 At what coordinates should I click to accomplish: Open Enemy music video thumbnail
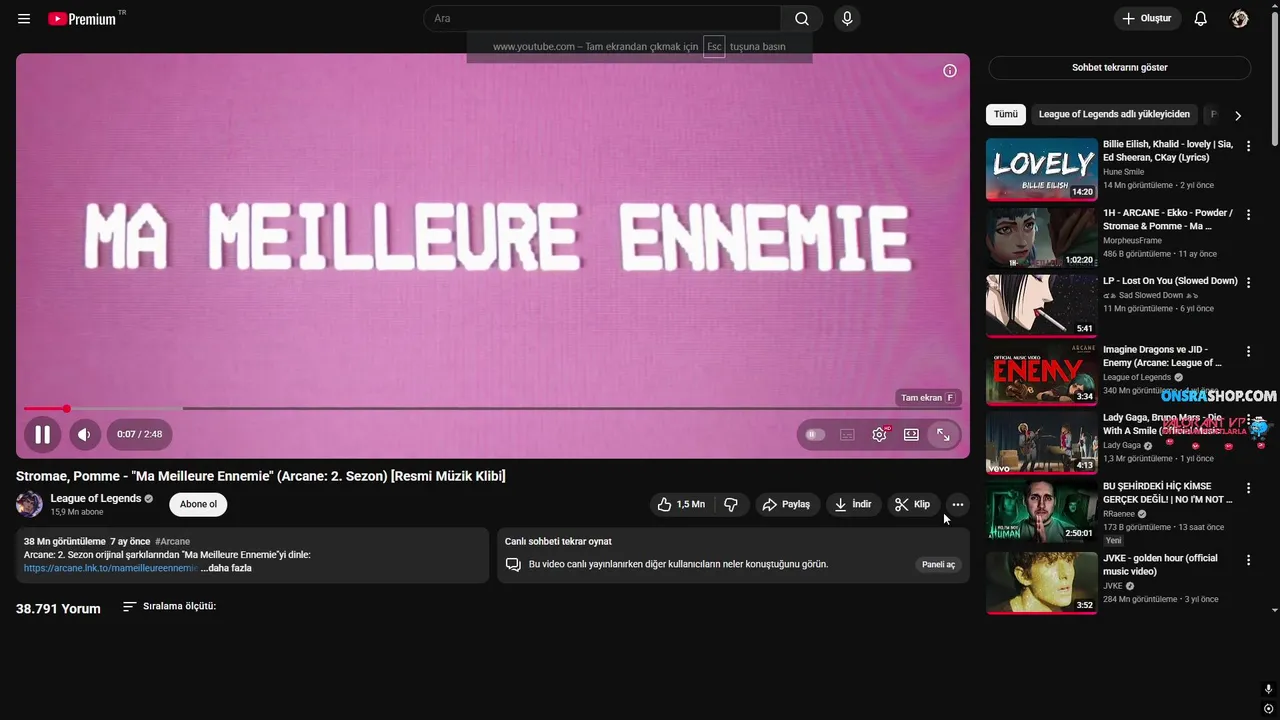click(1041, 374)
